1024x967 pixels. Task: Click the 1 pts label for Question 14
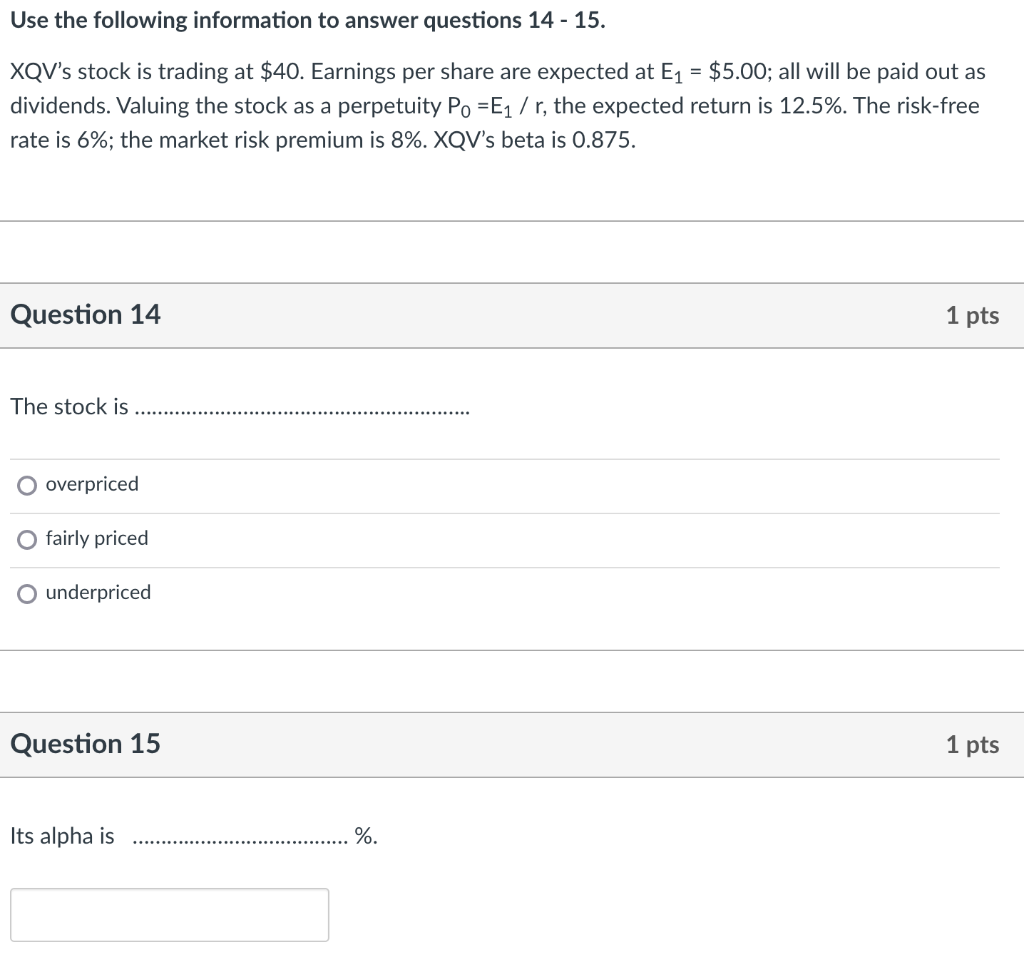point(972,314)
